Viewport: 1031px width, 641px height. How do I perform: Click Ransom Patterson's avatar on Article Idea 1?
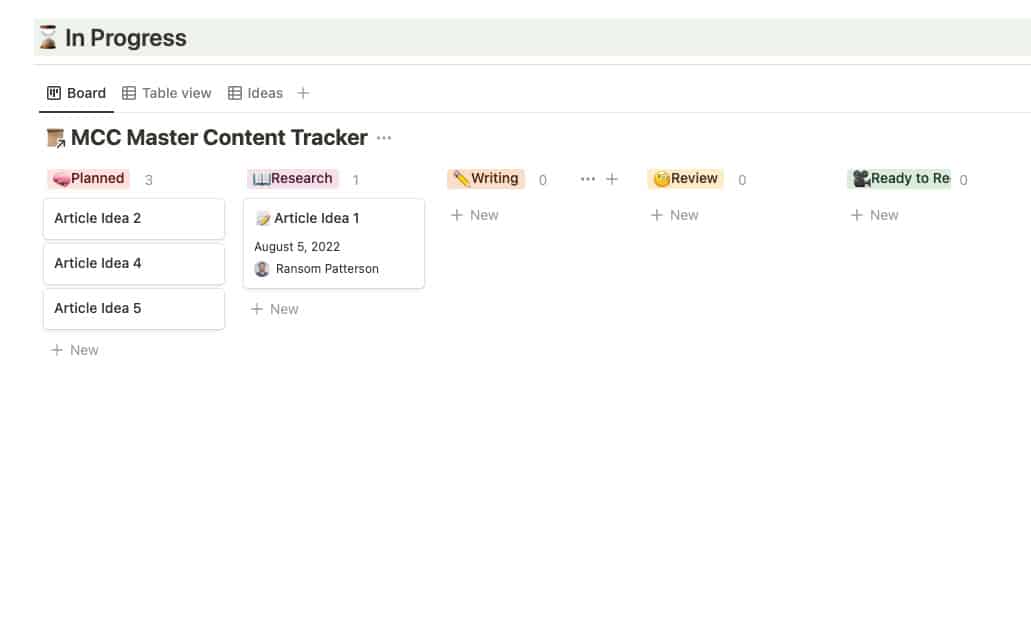coord(262,268)
